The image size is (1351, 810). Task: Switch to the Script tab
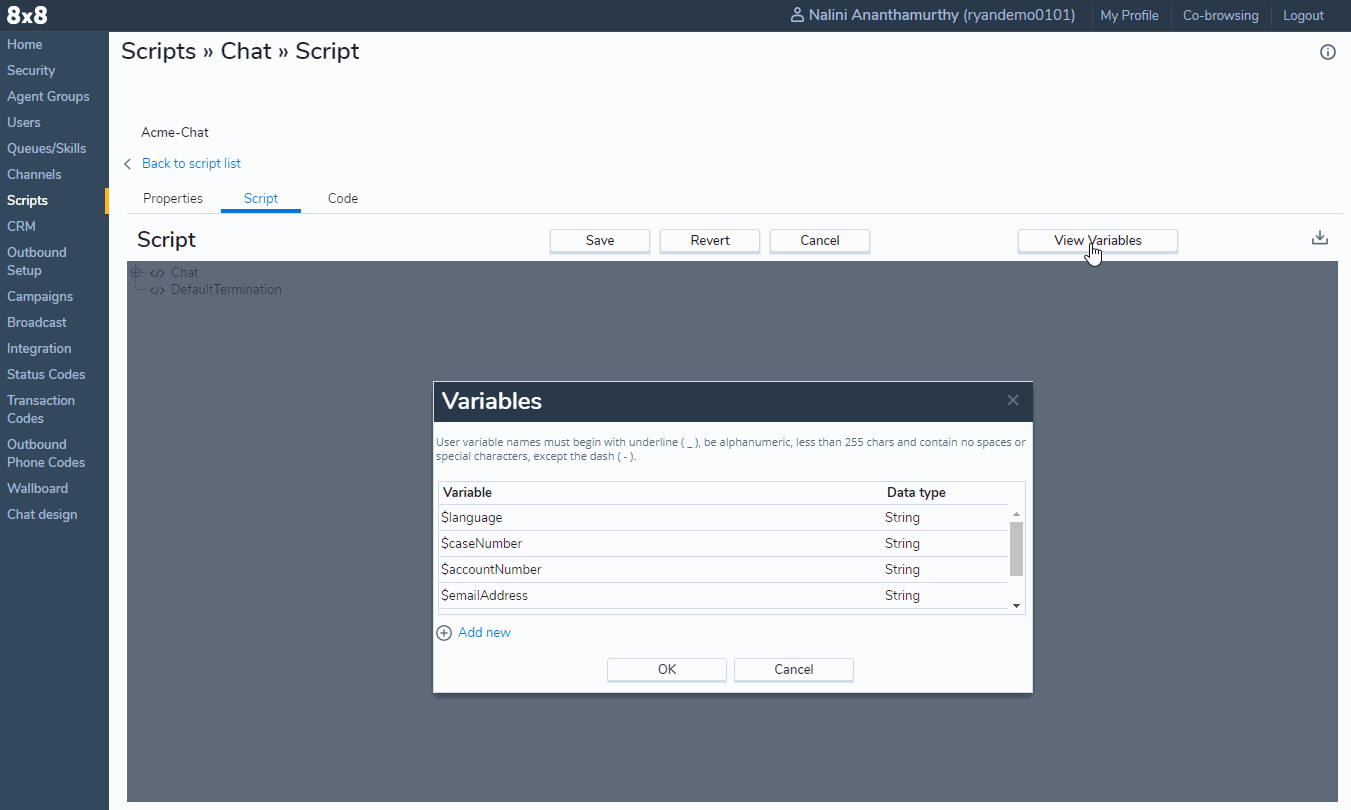pyautogui.click(x=261, y=198)
